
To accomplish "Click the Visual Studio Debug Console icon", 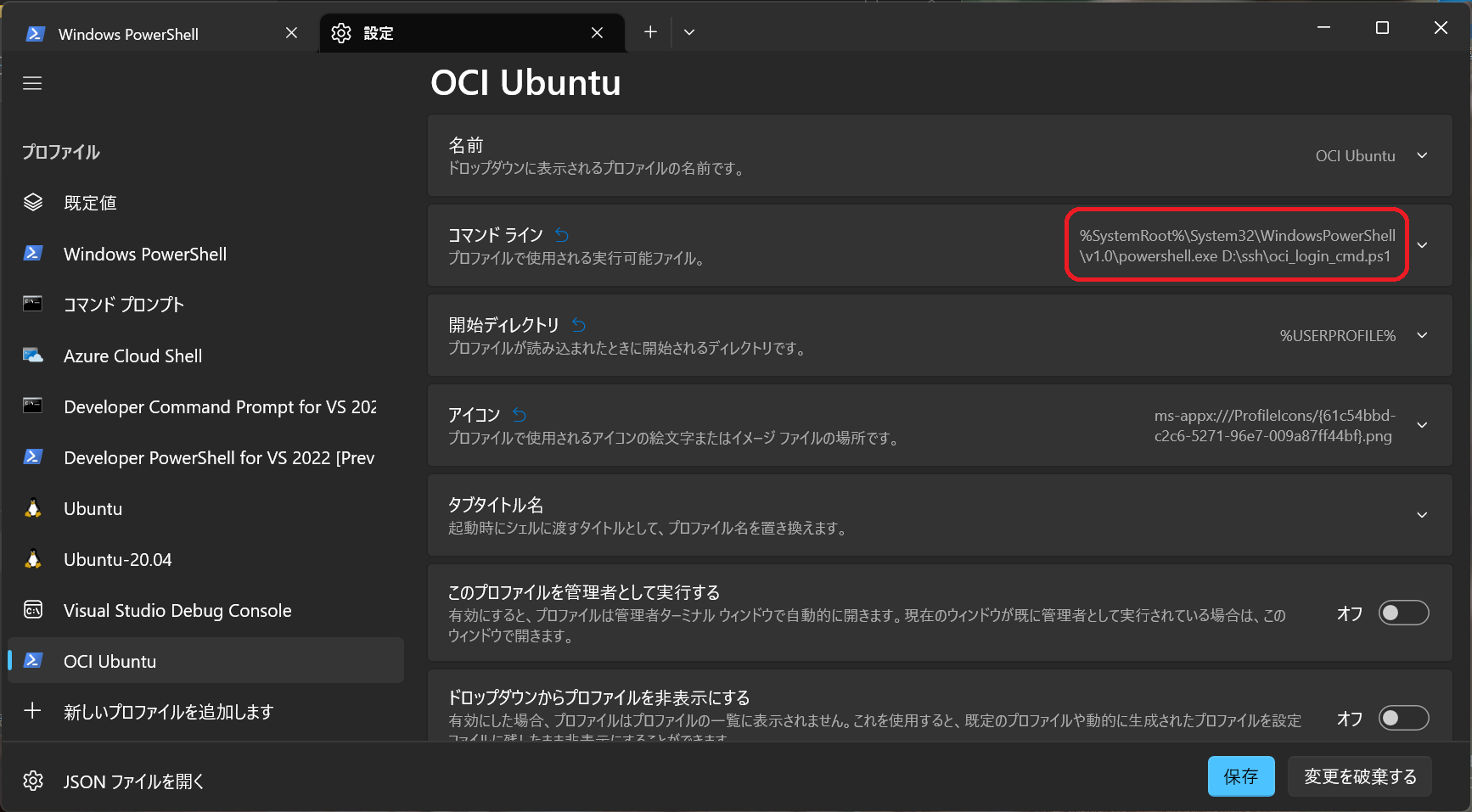I will pyautogui.click(x=33, y=609).
